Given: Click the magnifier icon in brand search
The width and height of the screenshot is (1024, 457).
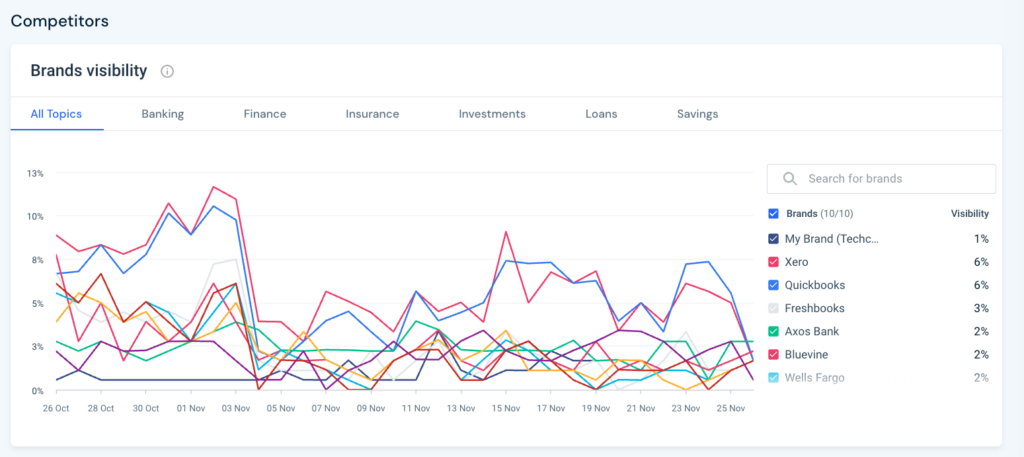Looking at the screenshot, I should [x=790, y=179].
